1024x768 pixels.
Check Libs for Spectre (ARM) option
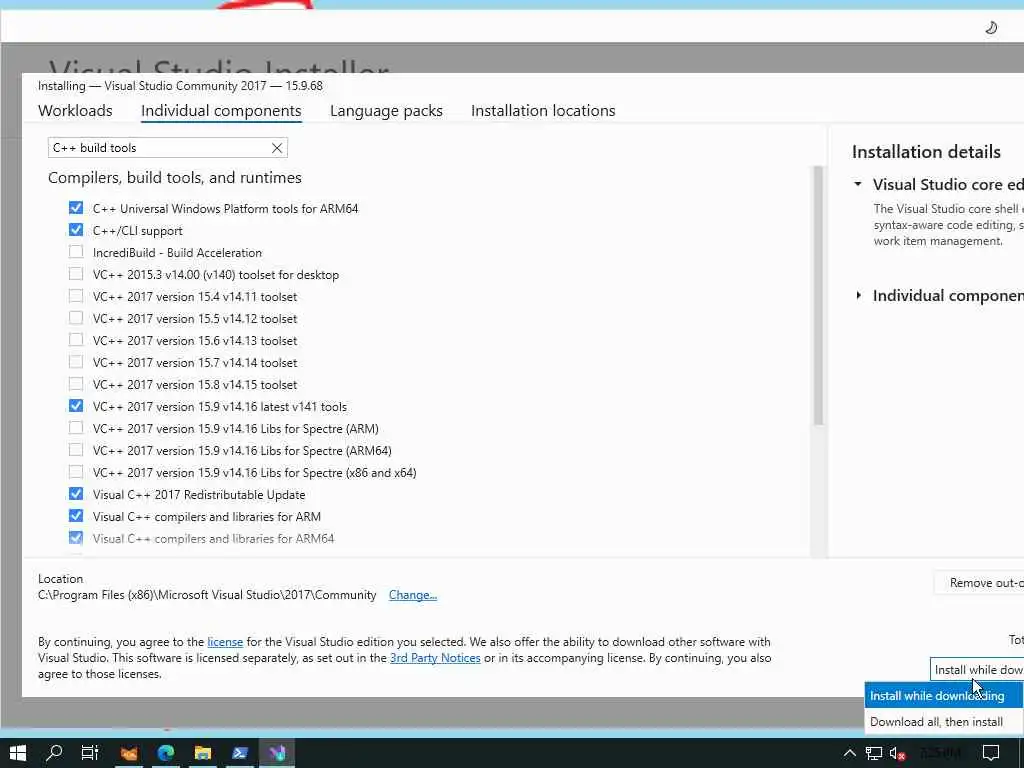point(76,428)
